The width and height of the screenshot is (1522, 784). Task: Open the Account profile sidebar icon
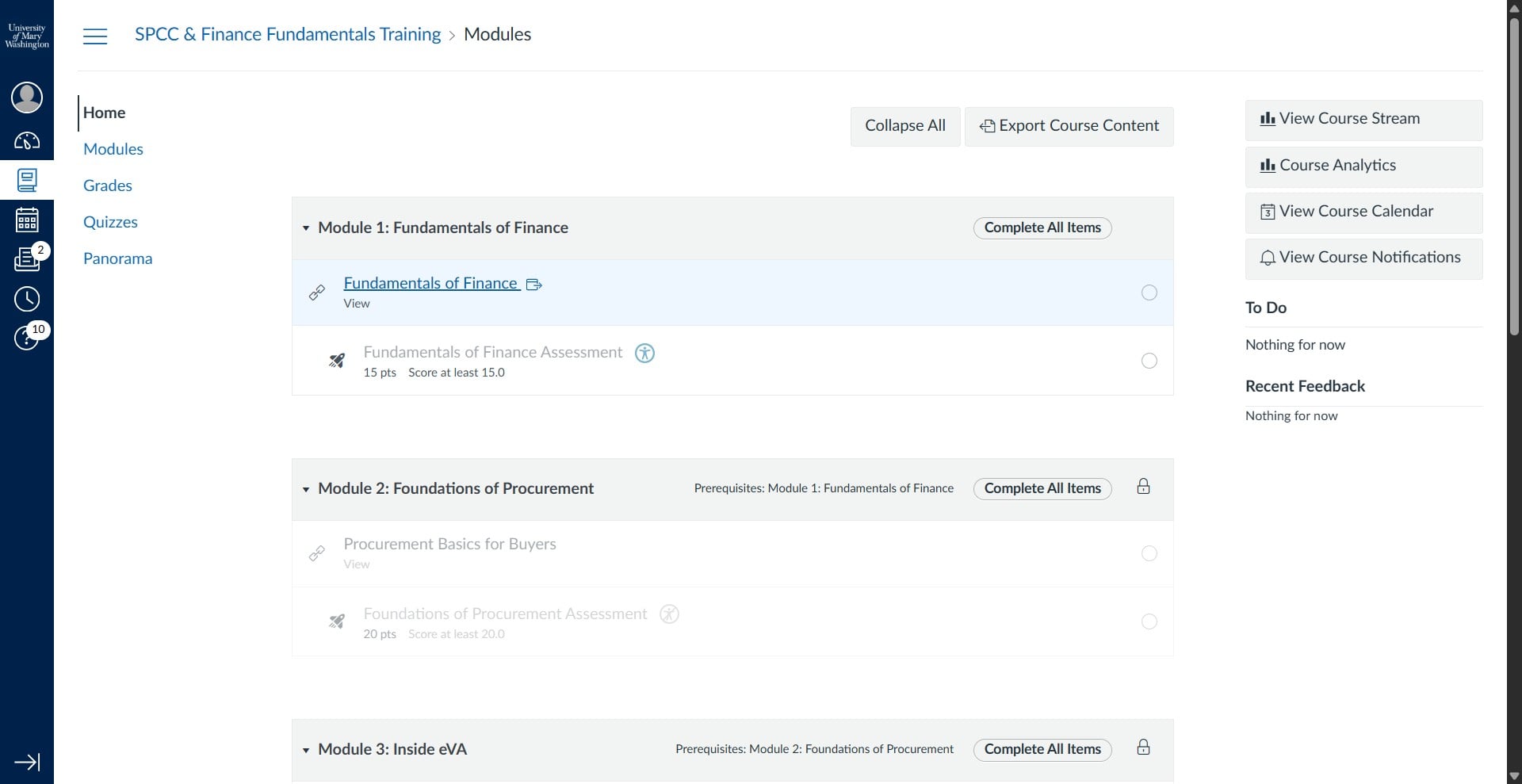tap(27, 97)
